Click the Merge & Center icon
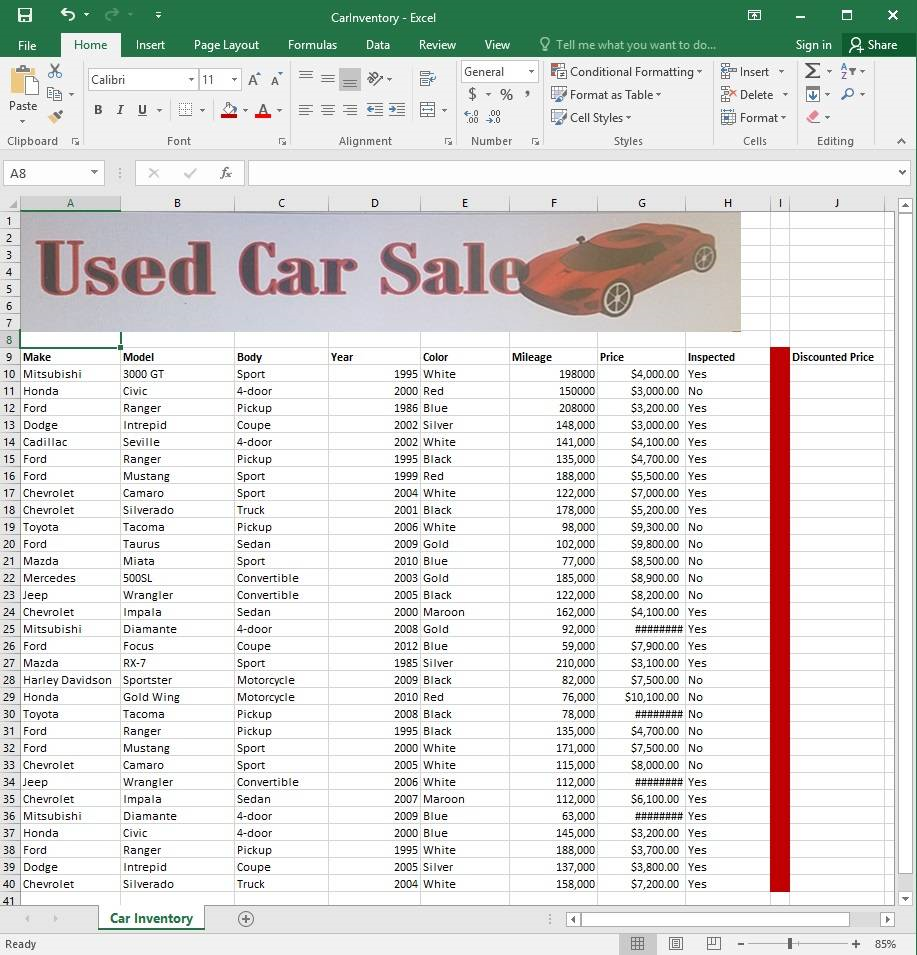This screenshot has width=917, height=955. 428,110
